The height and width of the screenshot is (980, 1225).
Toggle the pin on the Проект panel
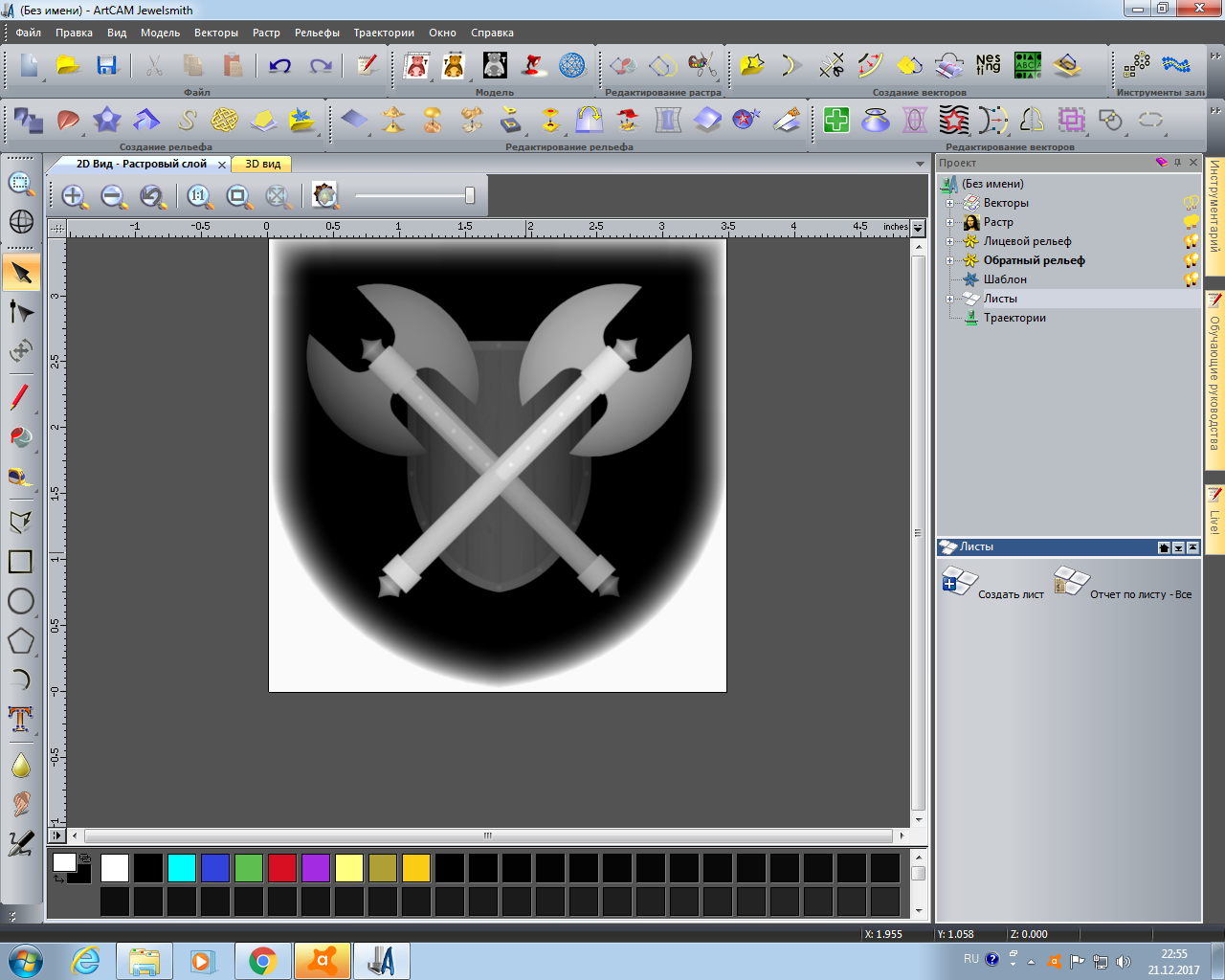[x=1178, y=163]
